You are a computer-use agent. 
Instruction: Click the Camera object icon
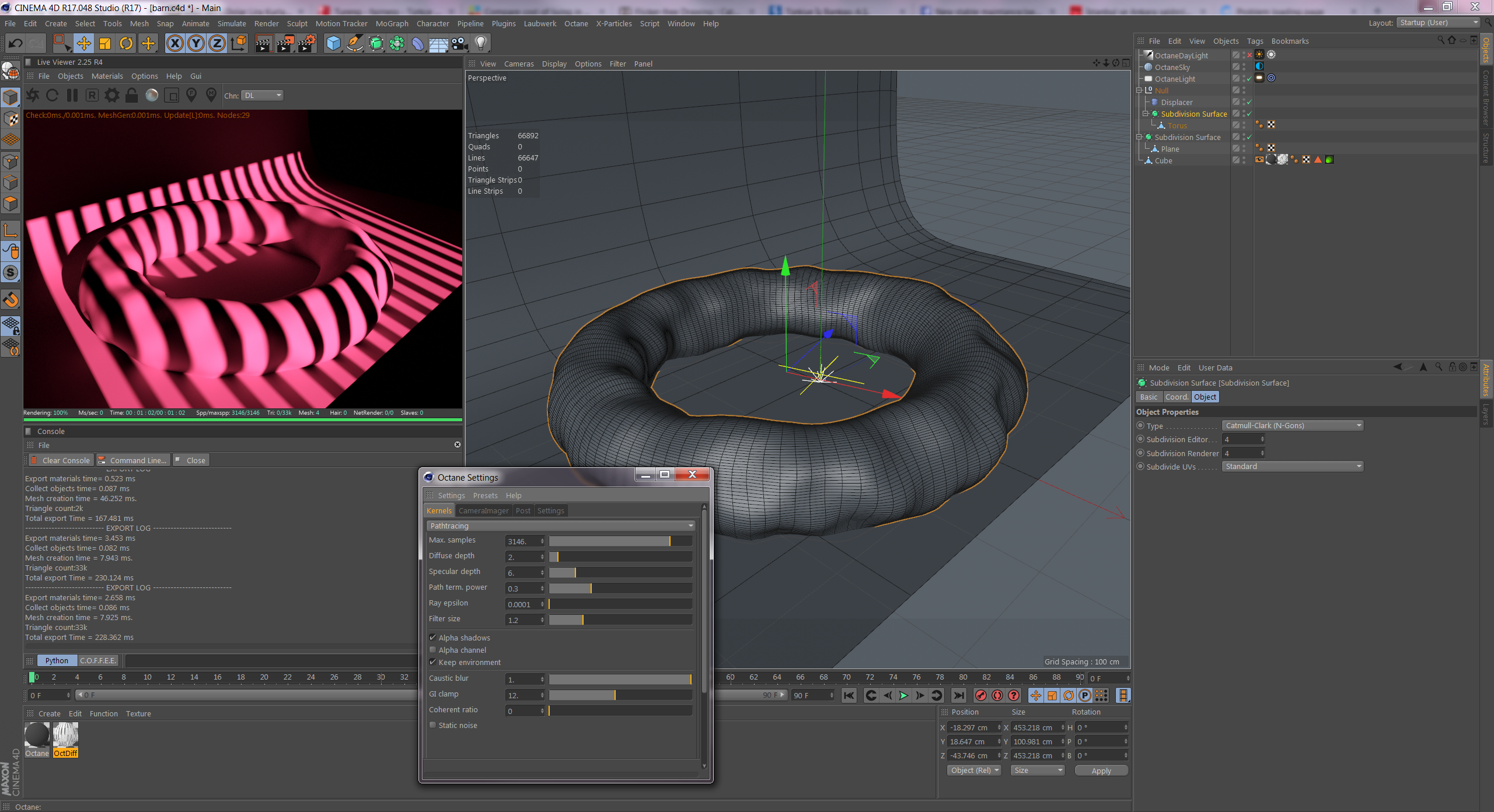click(x=460, y=43)
